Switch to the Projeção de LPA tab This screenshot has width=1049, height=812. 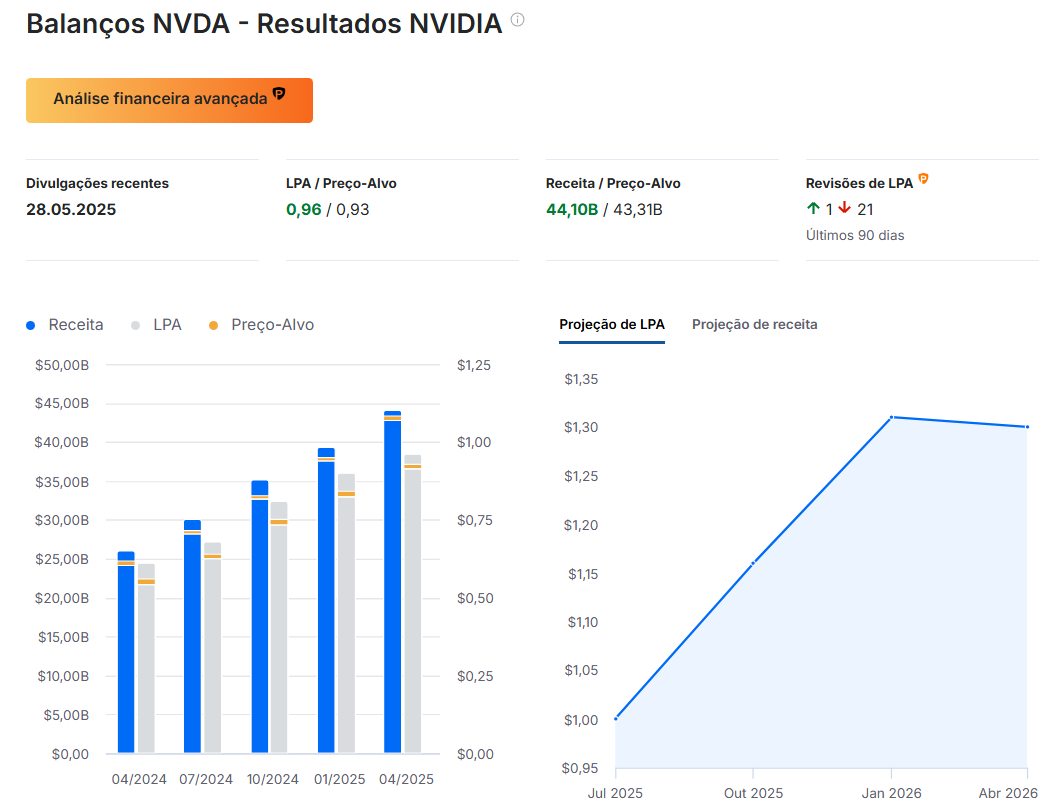[x=611, y=324]
